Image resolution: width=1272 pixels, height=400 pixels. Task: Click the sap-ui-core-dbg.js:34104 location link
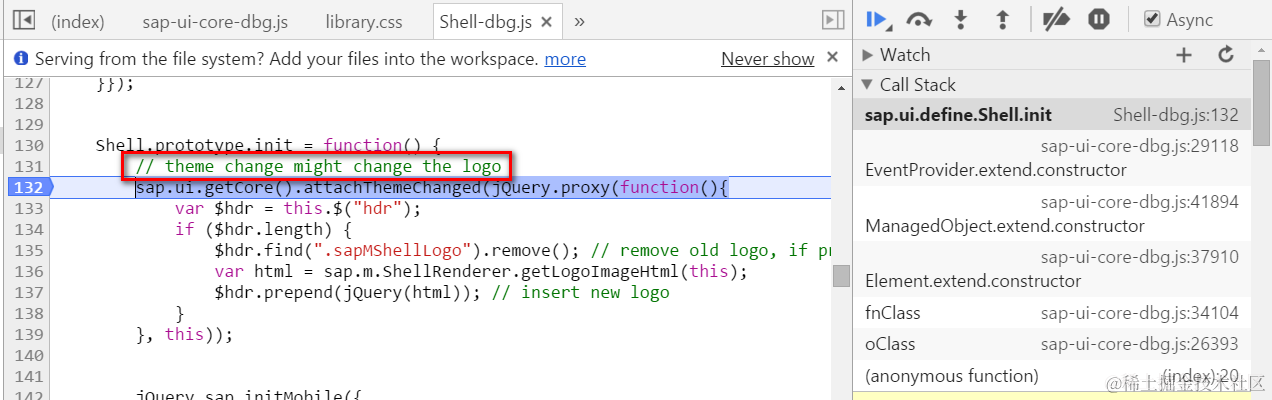[1139, 313]
